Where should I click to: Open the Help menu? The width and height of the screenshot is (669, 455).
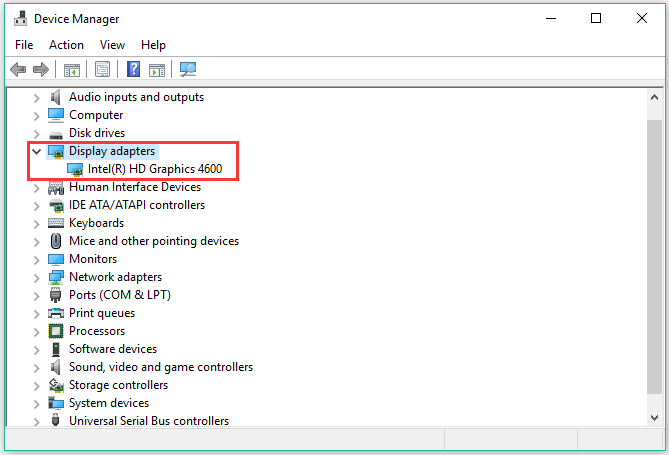tap(153, 45)
